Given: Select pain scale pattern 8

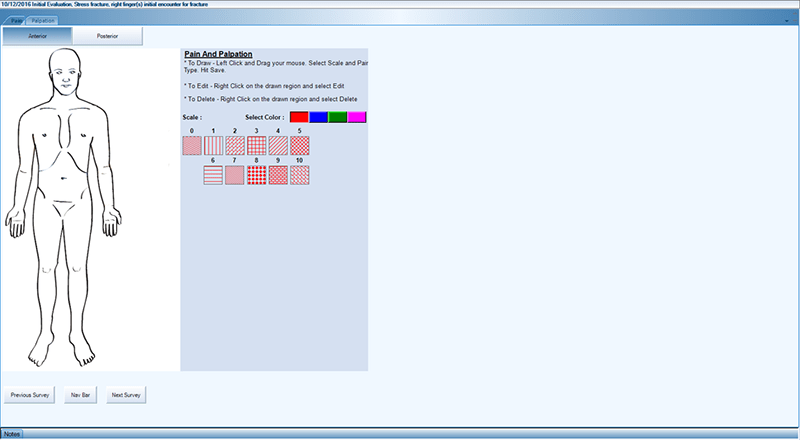Looking at the screenshot, I should (x=256, y=175).
